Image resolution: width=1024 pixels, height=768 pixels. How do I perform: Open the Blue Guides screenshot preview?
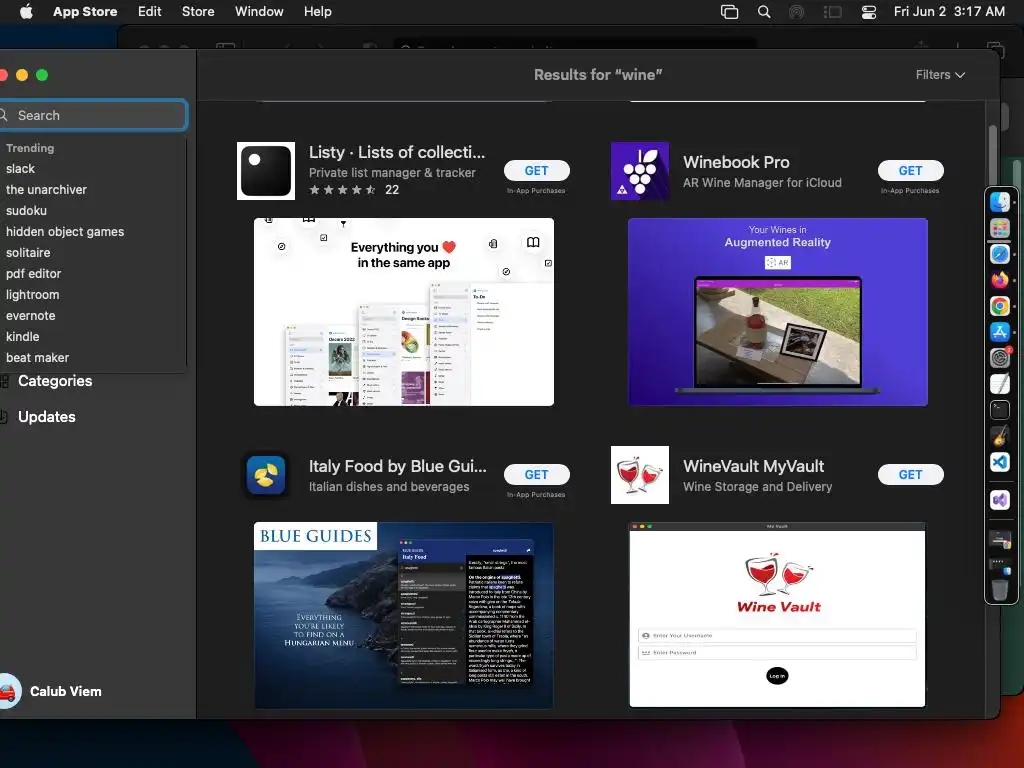(404, 615)
